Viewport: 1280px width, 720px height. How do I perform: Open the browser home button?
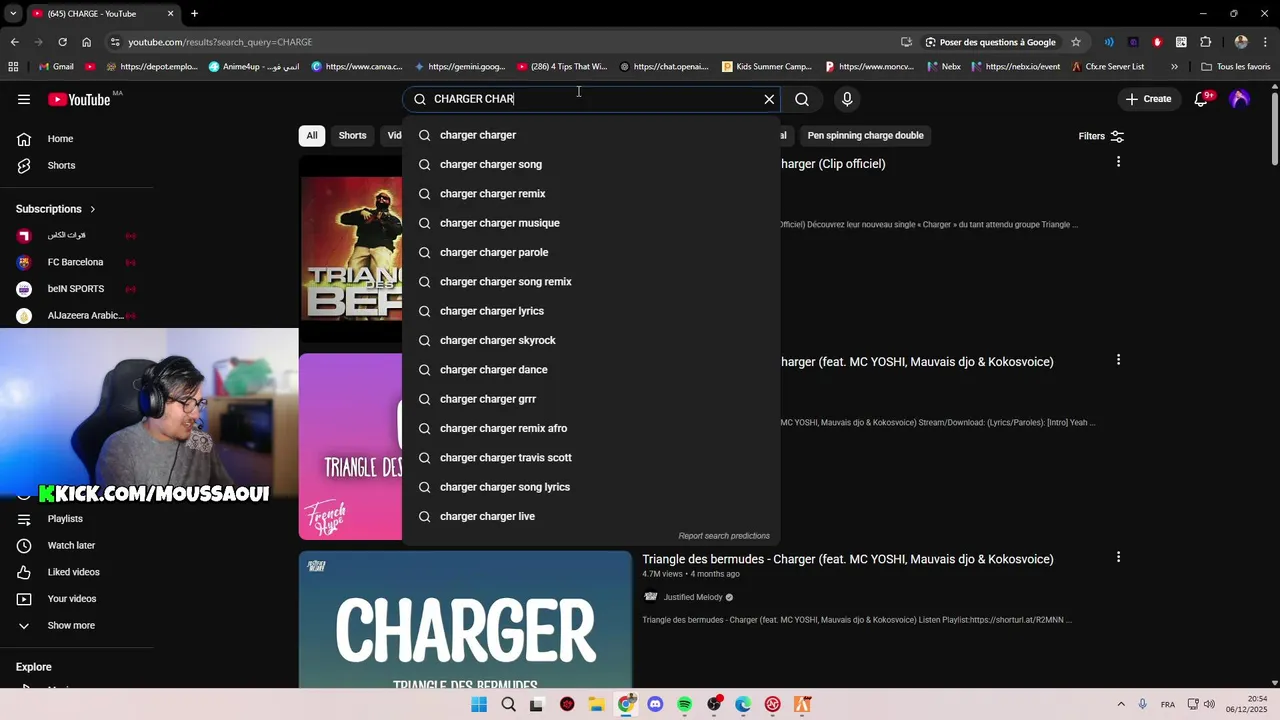click(x=86, y=42)
